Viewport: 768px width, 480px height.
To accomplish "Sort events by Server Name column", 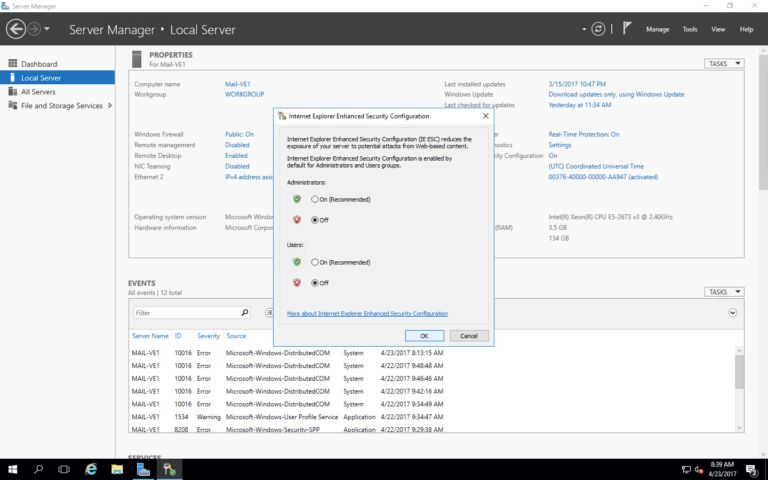I will [x=150, y=336].
